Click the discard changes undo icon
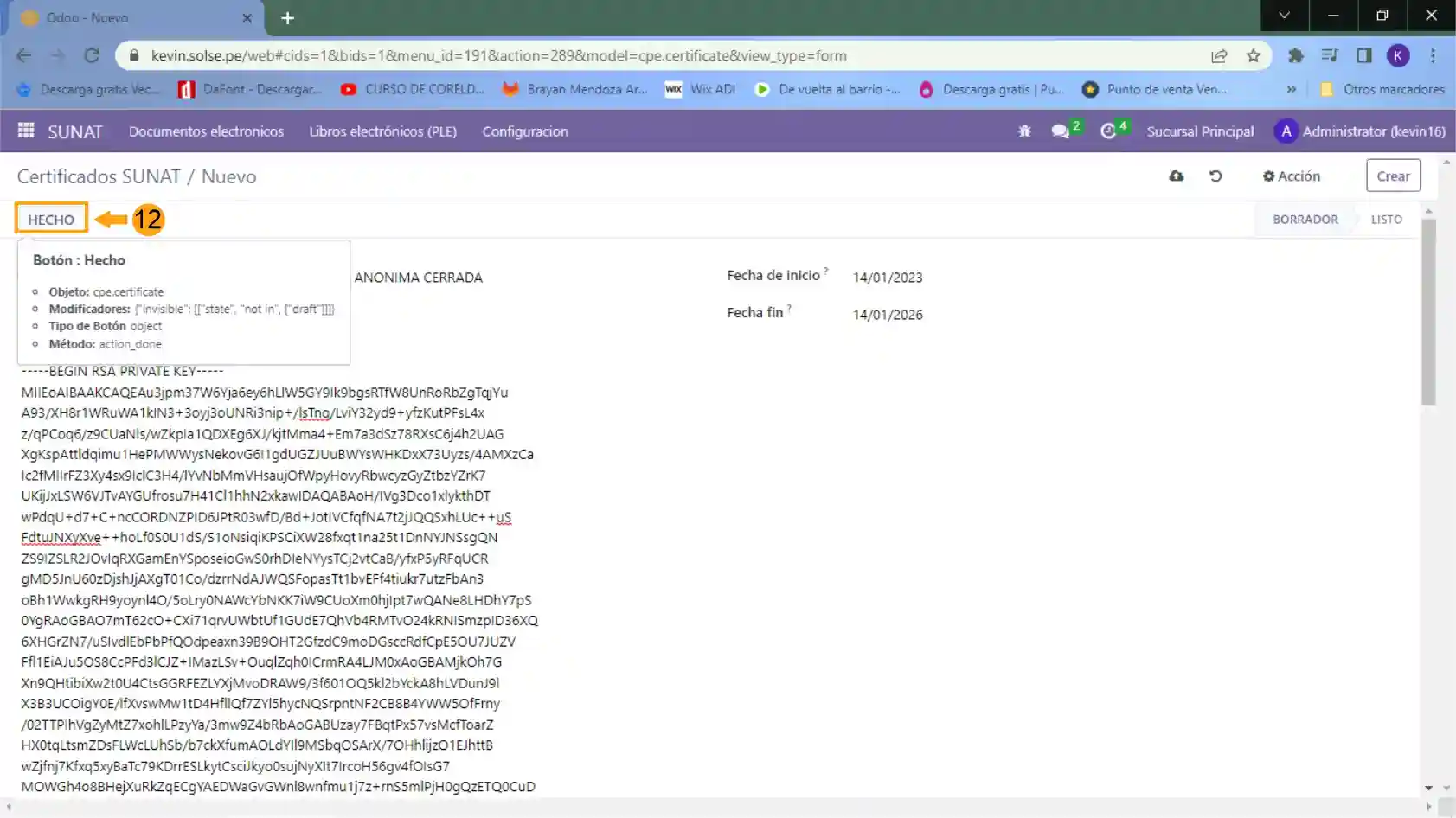 click(1215, 176)
